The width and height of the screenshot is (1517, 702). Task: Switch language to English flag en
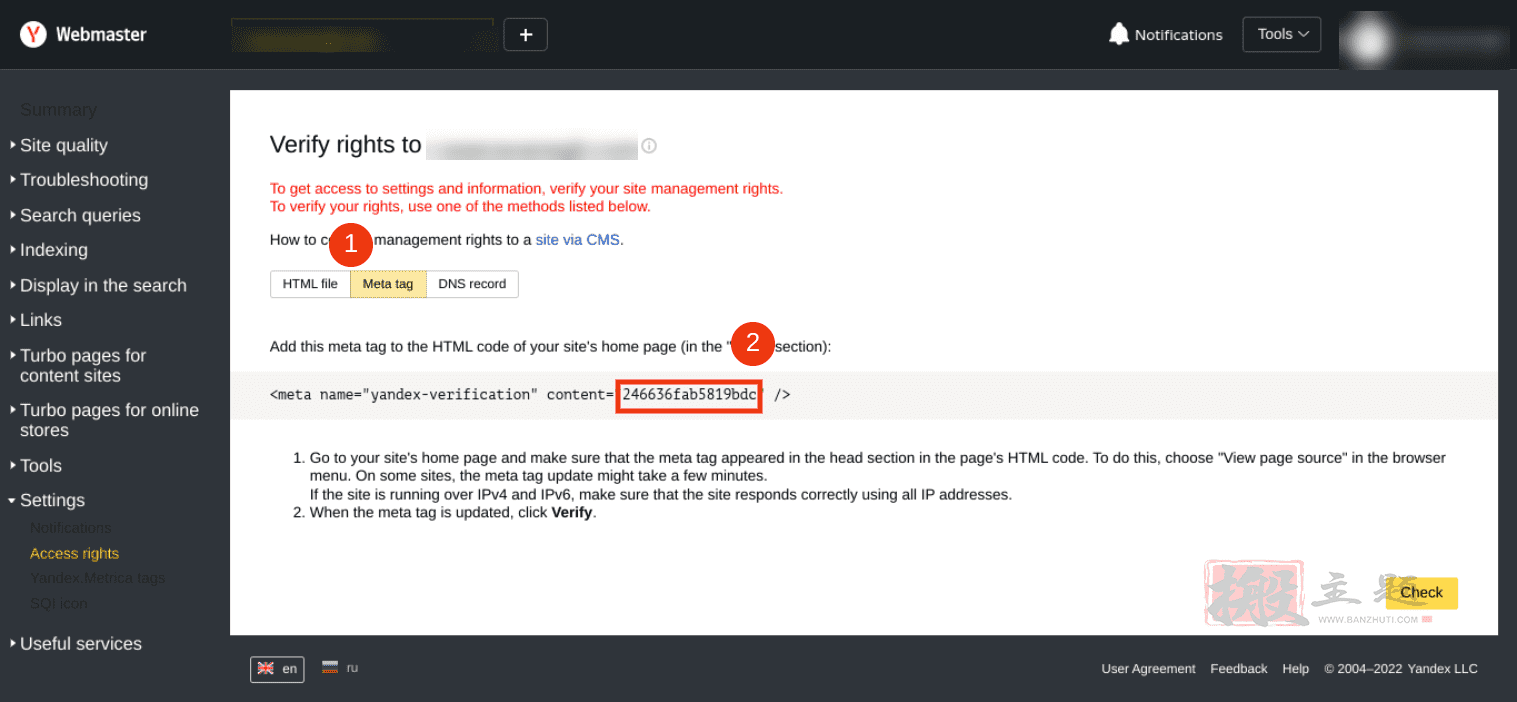click(x=277, y=669)
